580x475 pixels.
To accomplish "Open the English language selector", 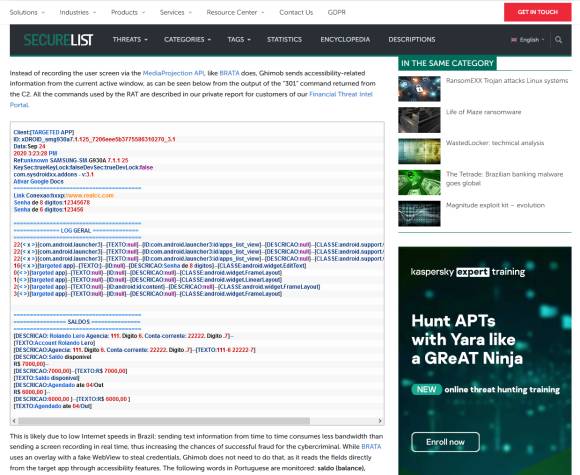I will click(x=528, y=40).
